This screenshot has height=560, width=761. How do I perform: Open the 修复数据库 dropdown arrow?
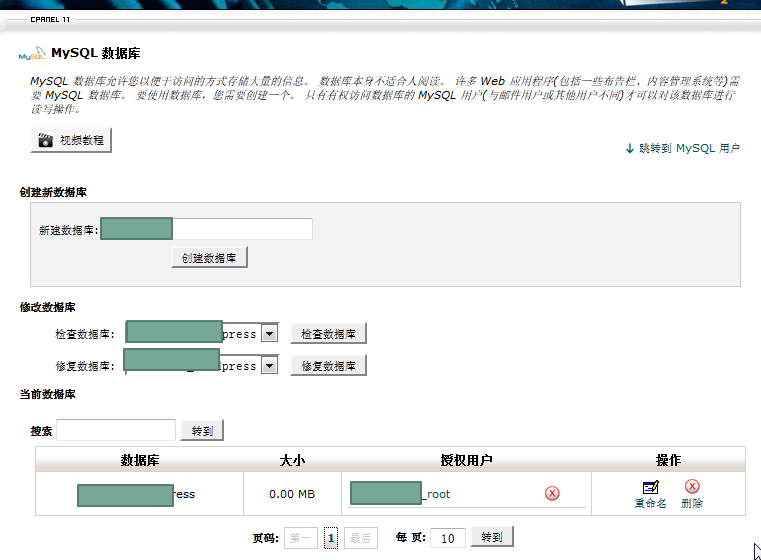[x=269, y=365]
